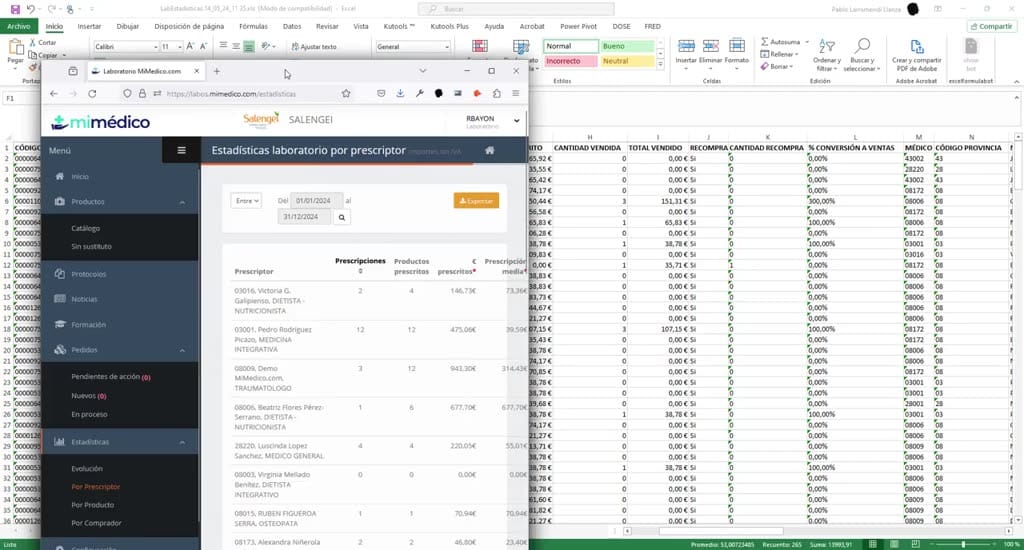Open the Datos ribbon tab
This screenshot has height=550, width=1024.
click(x=292, y=26)
